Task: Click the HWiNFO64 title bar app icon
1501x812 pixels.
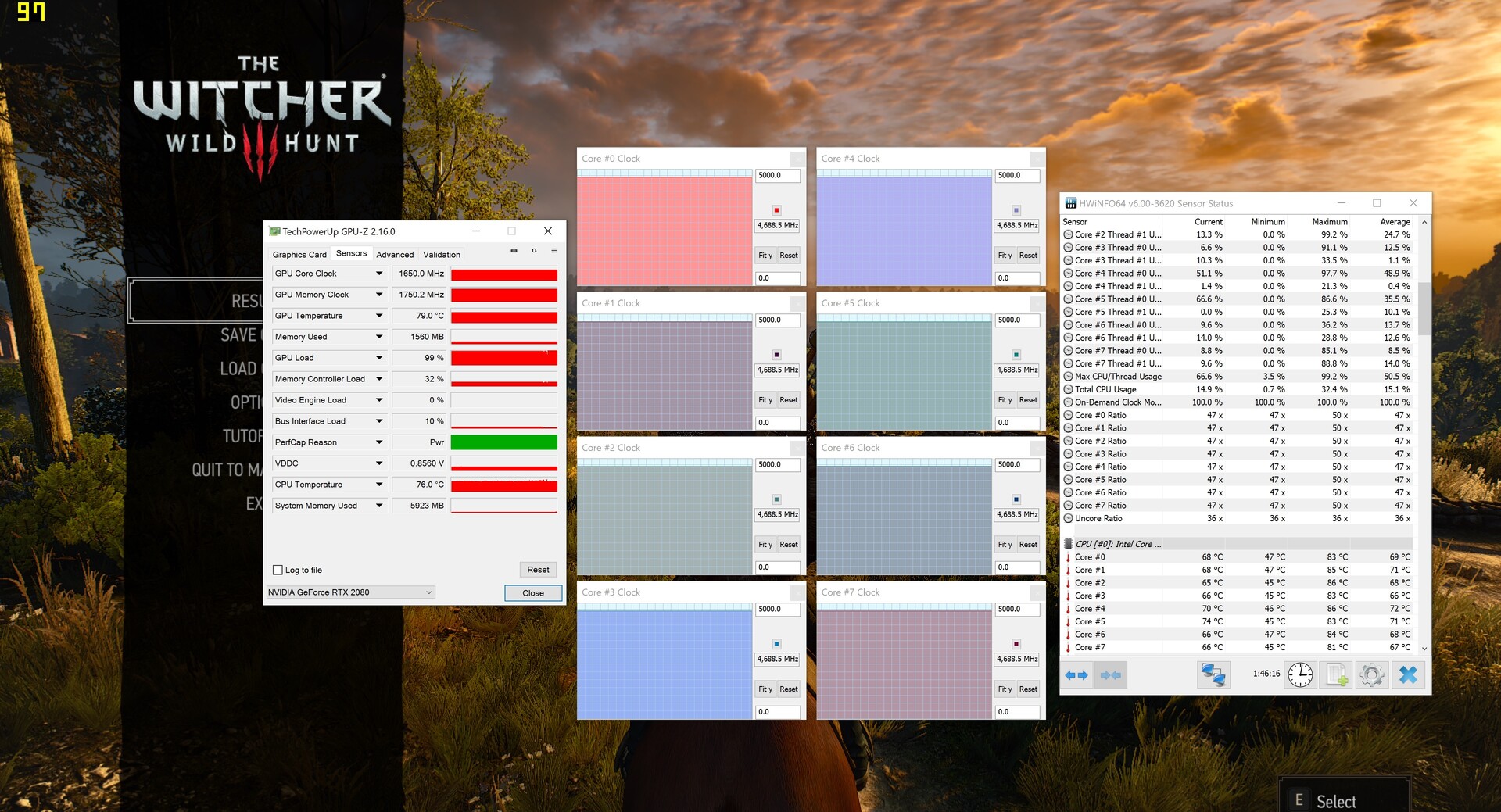Action: [x=1070, y=203]
